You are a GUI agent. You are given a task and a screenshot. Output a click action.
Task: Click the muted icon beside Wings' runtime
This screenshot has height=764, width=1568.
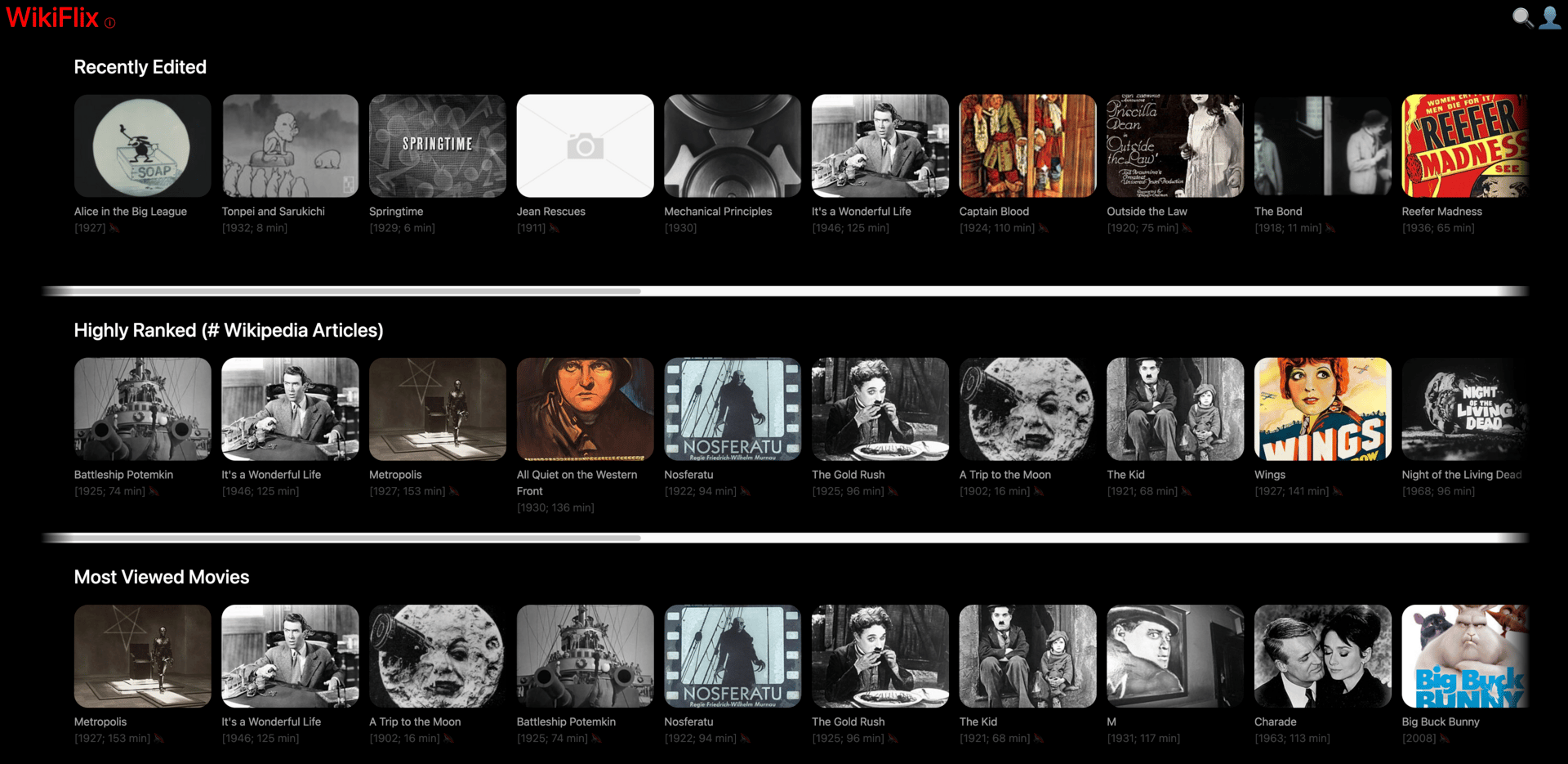coord(1338,491)
